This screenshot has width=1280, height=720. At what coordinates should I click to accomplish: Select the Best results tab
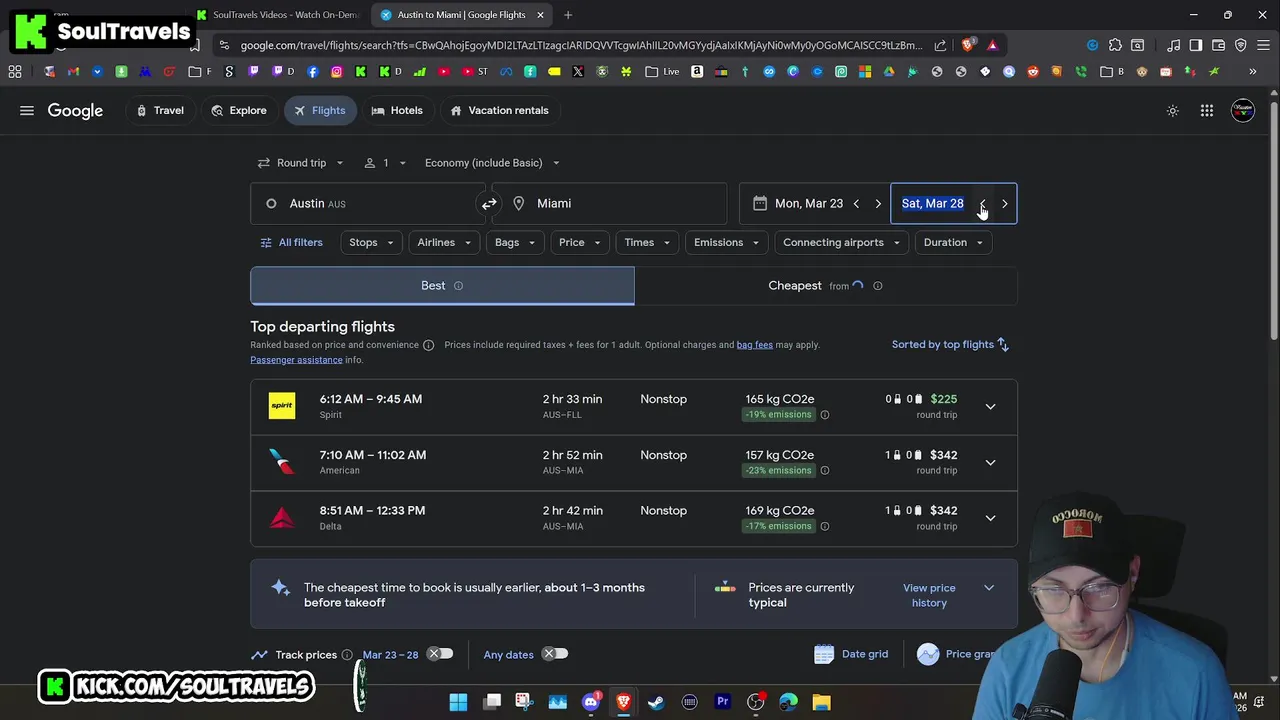tap(442, 286)
